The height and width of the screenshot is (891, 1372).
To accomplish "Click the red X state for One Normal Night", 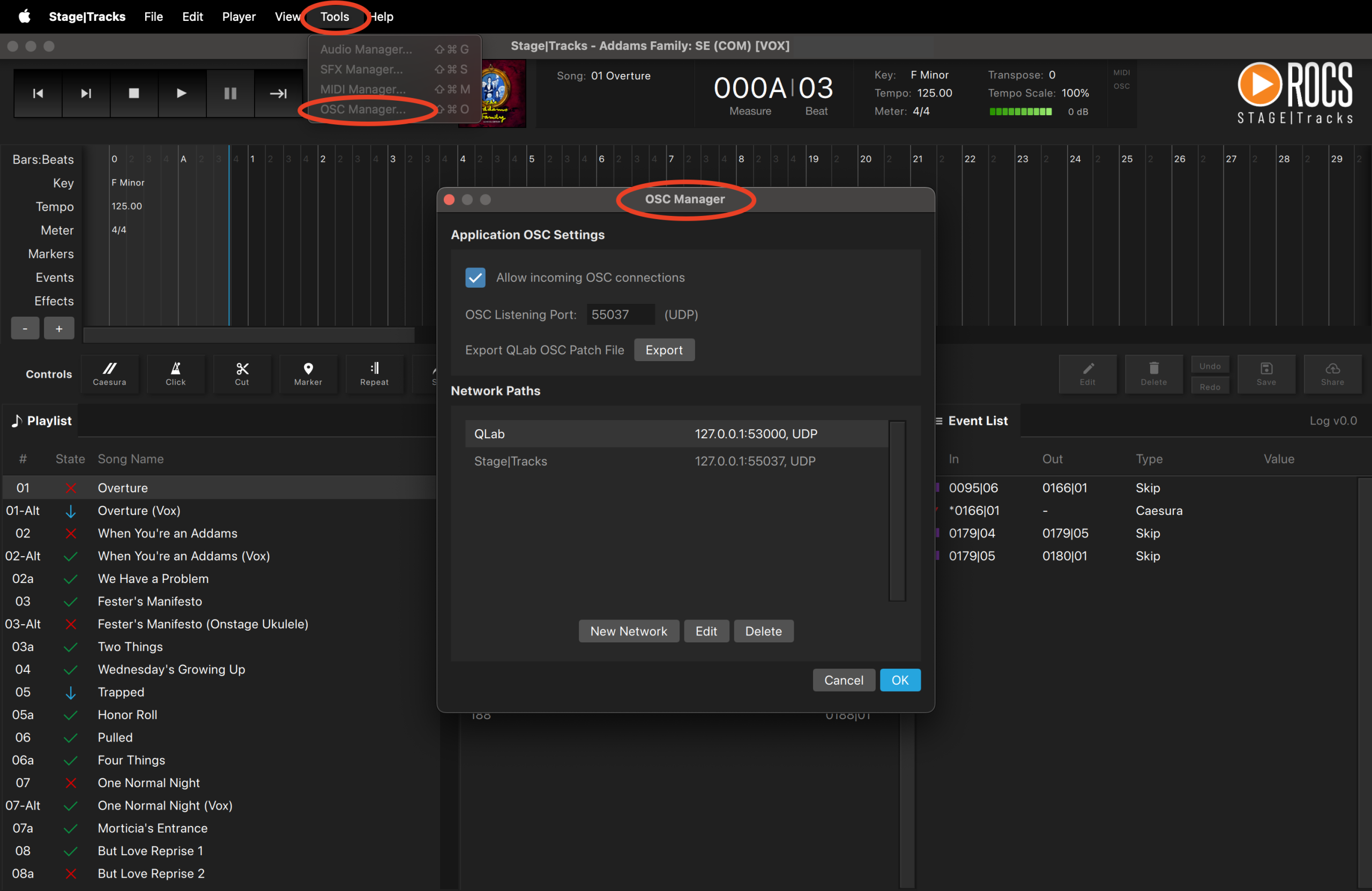I will tap(70, 782).
